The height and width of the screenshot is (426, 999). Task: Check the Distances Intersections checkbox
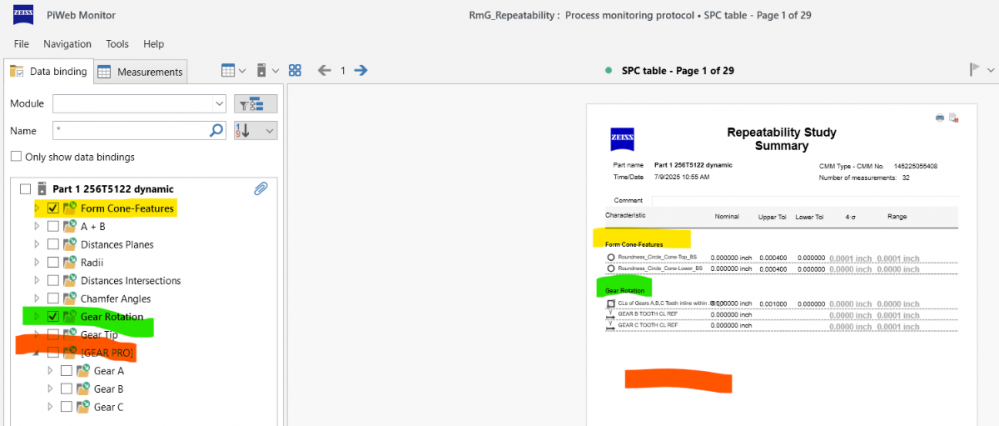click(x=54, y=280)
